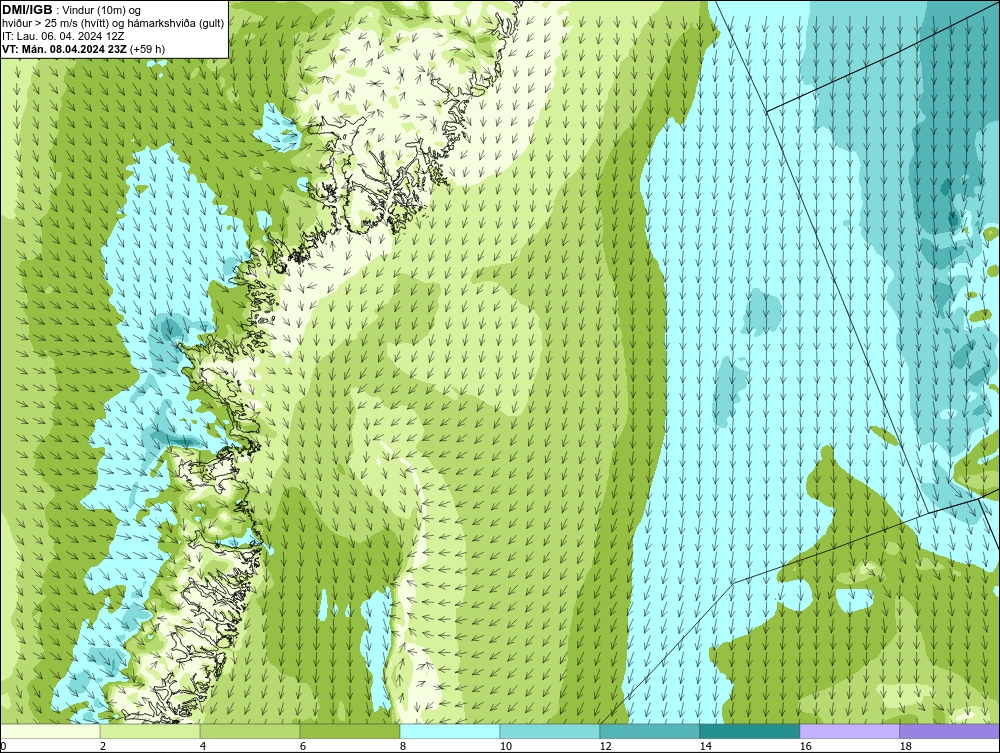The image size is (1000, 753).
Task: Click the 12–14 m/s teal legend swatch
Action: pos(649,731)
